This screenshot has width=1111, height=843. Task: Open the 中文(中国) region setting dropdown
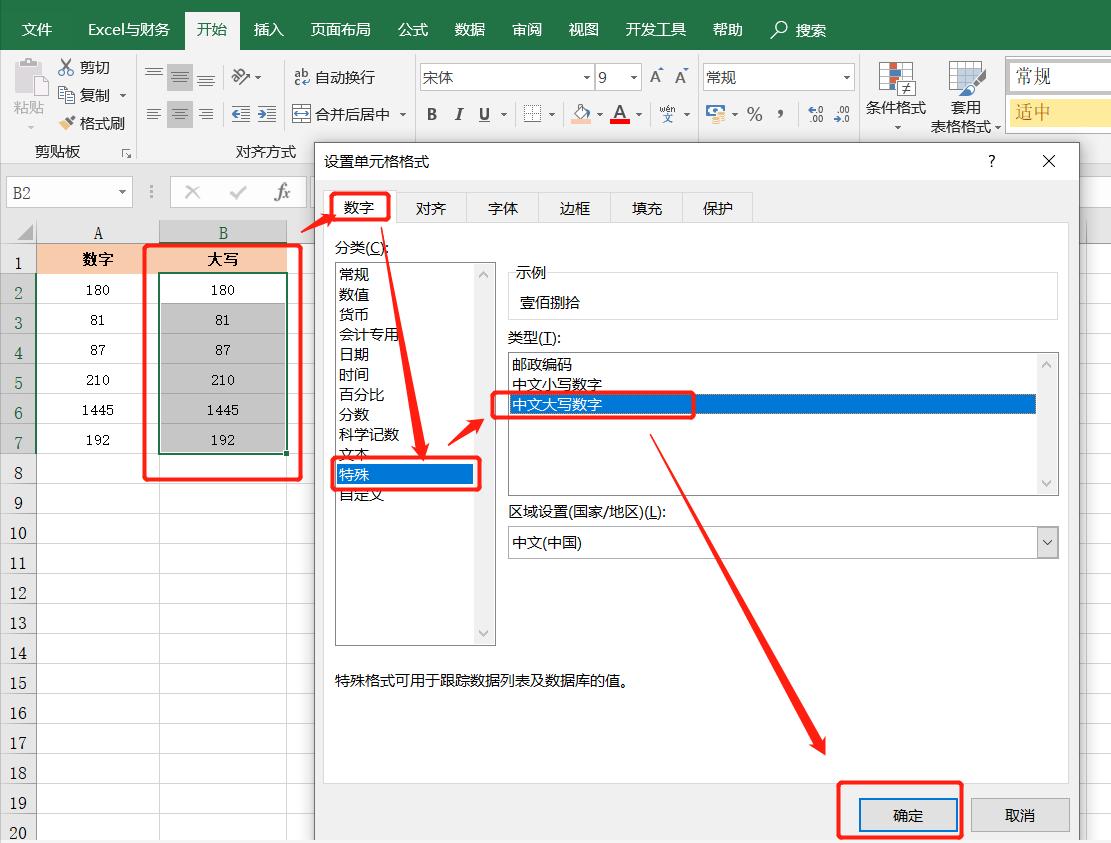[1046, 542]
